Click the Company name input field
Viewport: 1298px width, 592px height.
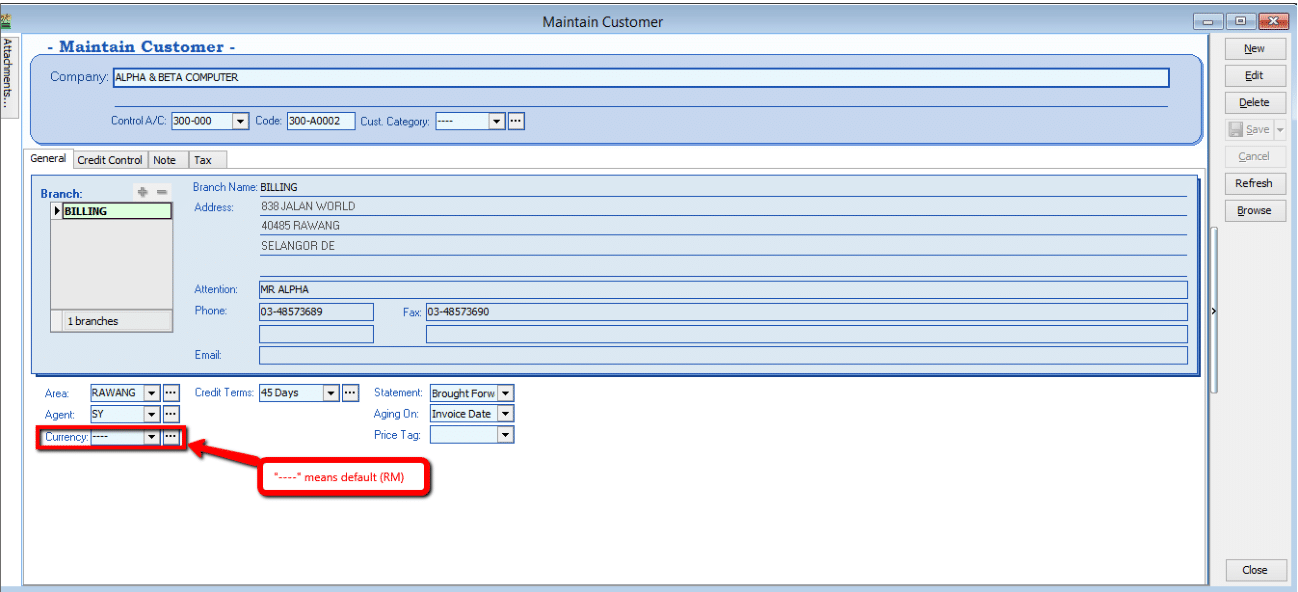tap(640, 77)
